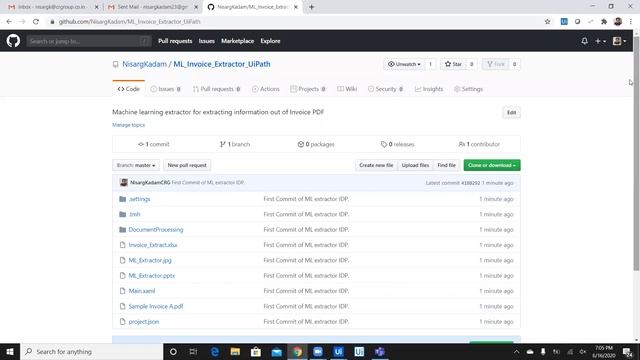
Task: Switch to the repository Issues tab
Action: 165,89
